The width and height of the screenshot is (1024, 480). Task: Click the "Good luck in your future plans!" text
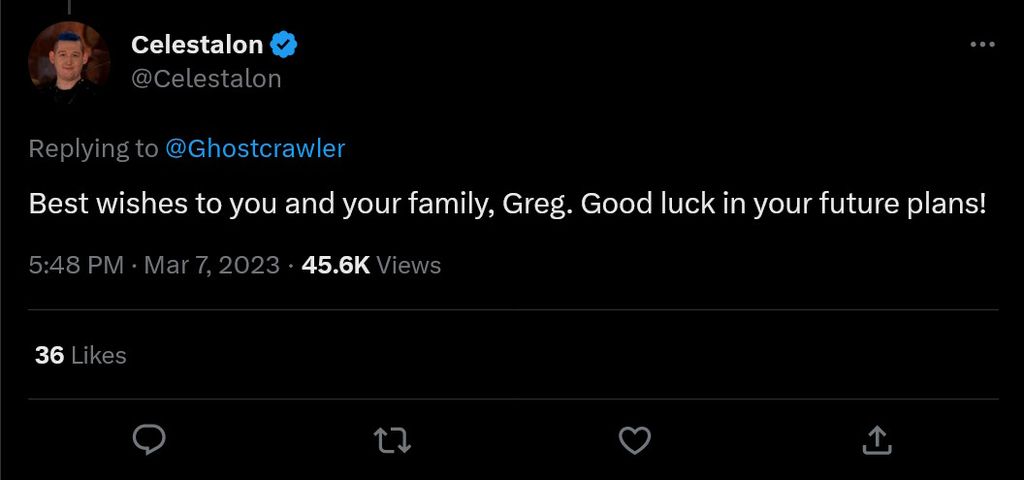[784, 205]
